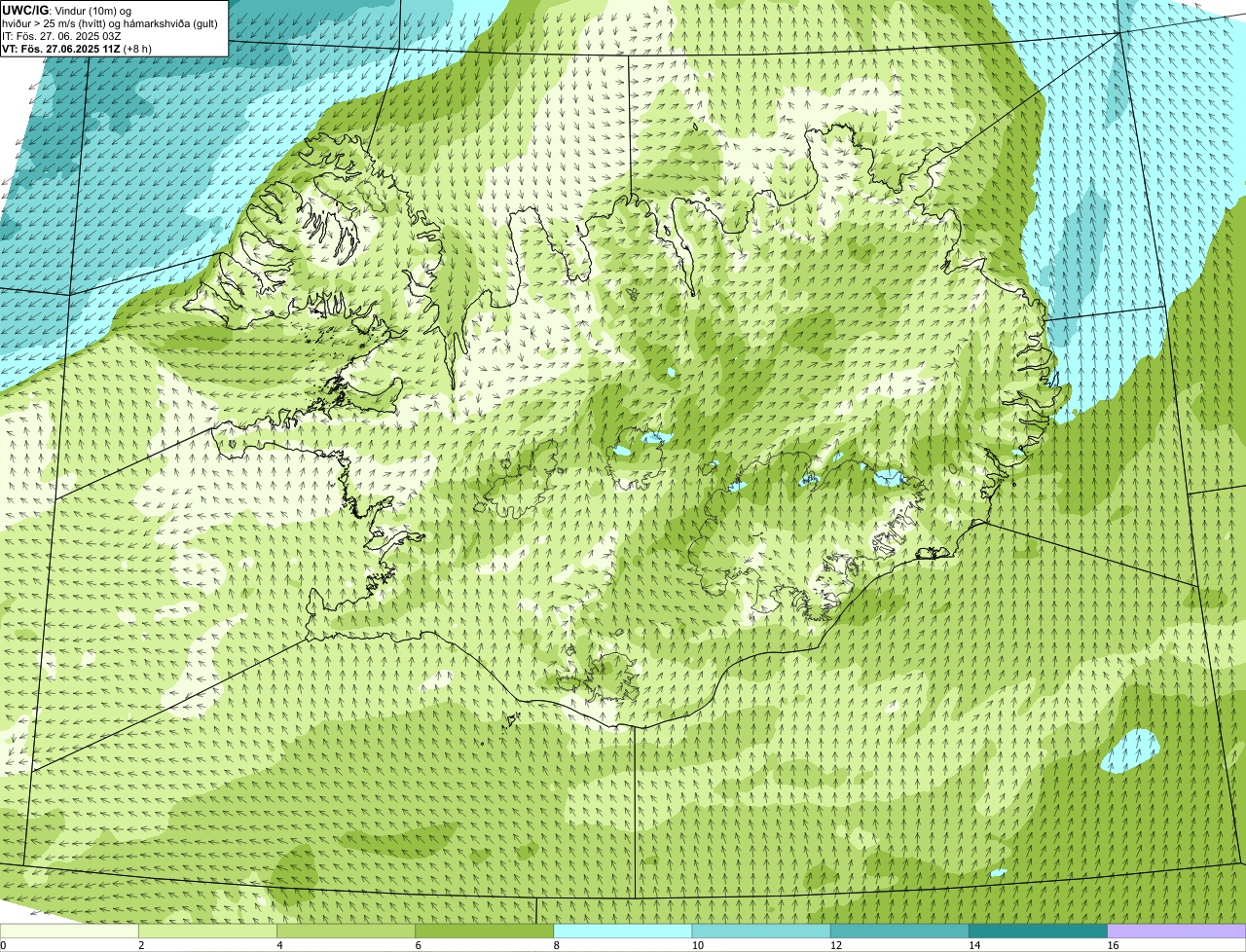
Task: Click the legend scale label 8
Action: coord(557,945)
